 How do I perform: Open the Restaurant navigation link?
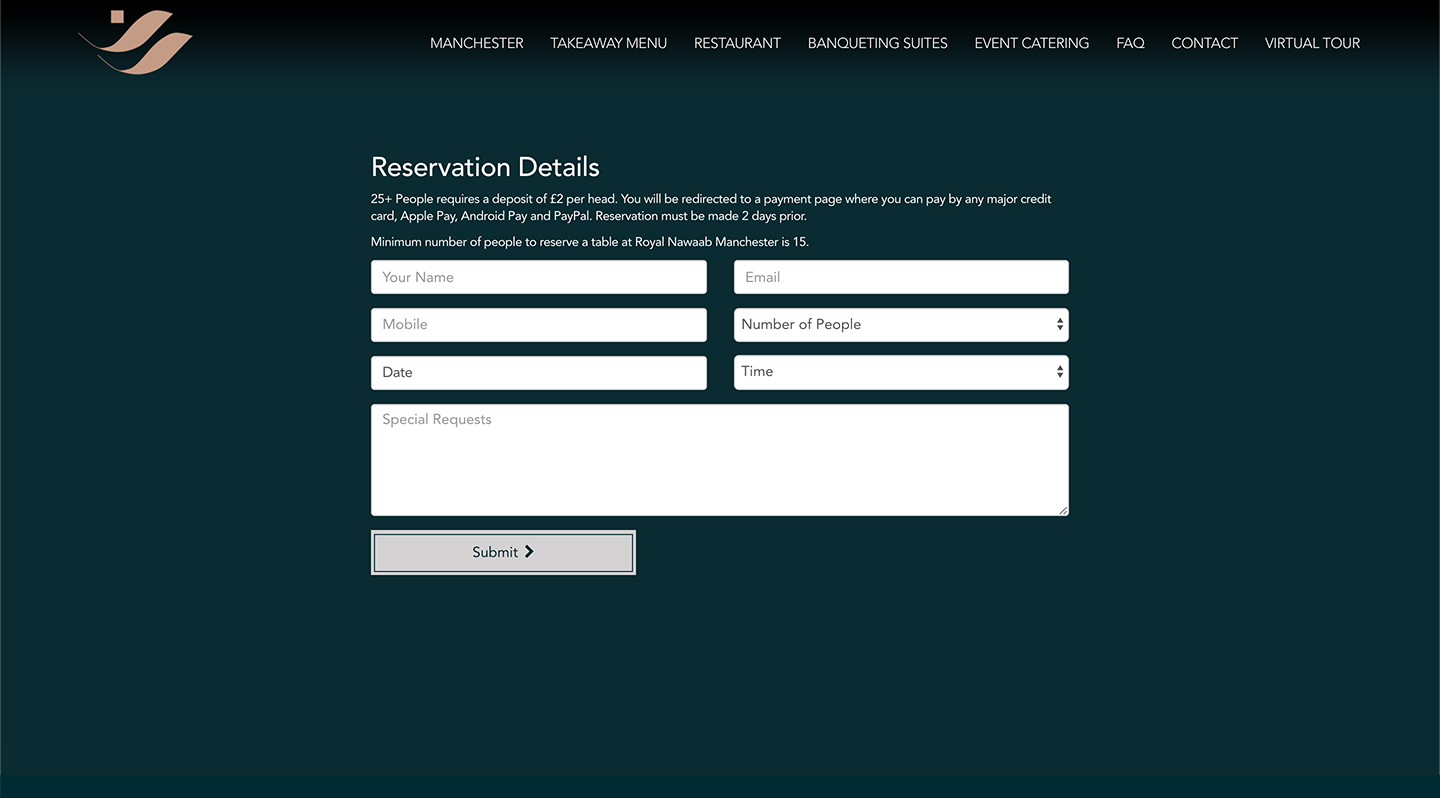tap(737, 43)
